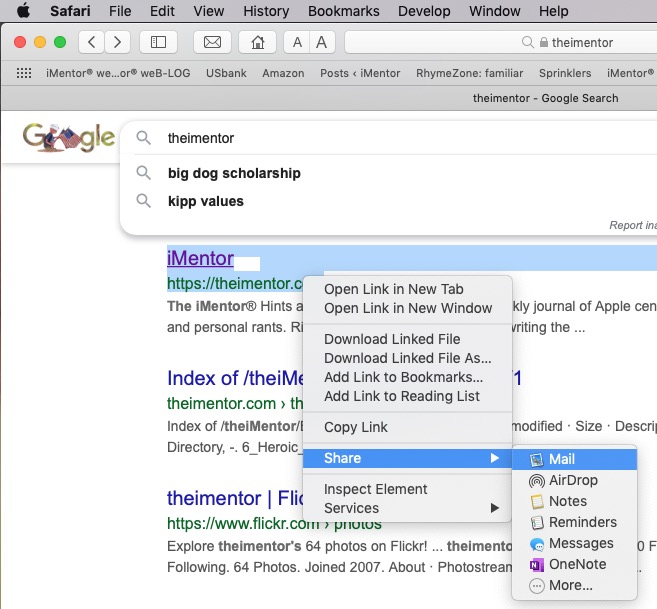
Task: Go back with the Safari back arrow
Action: [91, 42]
